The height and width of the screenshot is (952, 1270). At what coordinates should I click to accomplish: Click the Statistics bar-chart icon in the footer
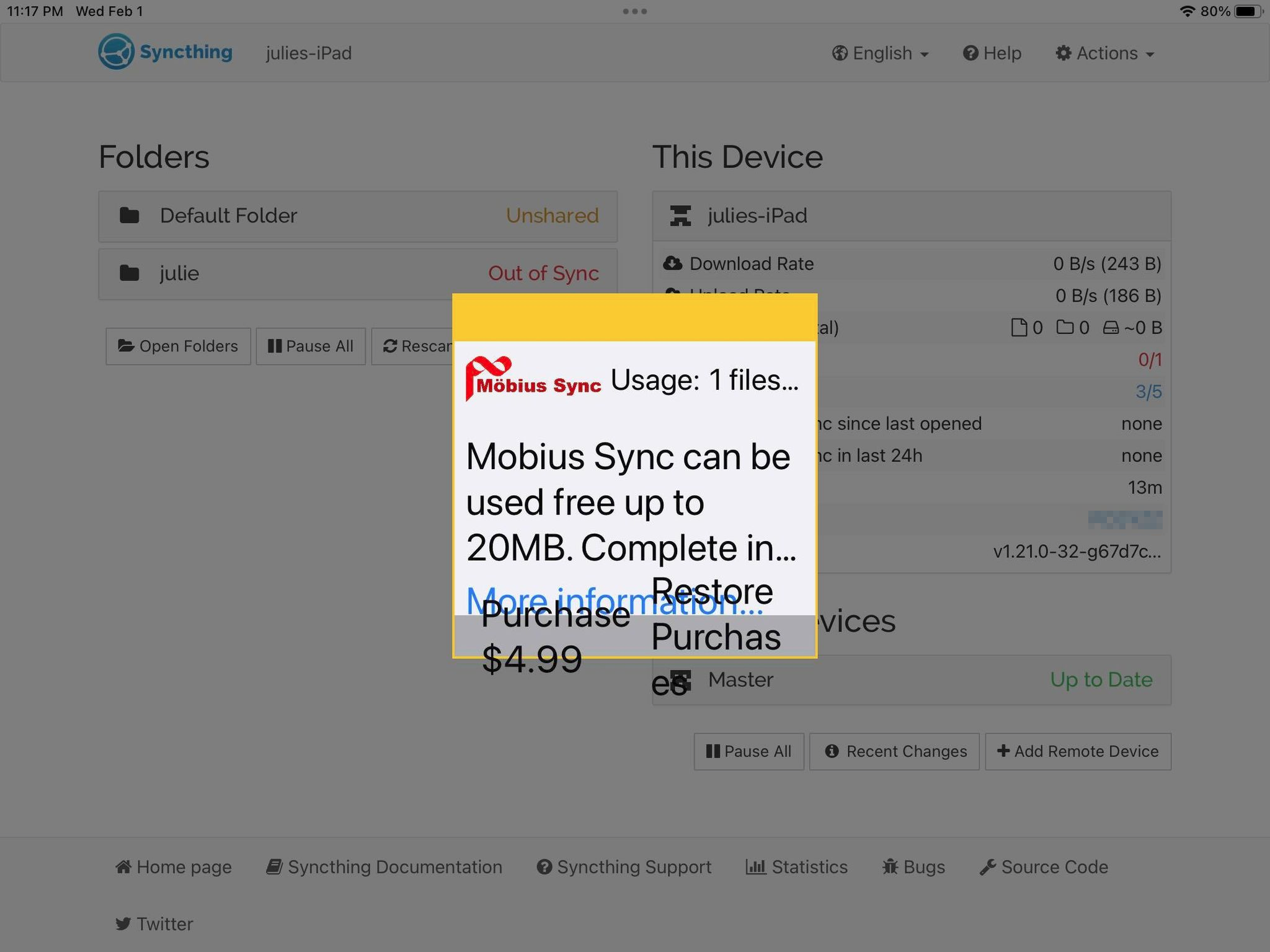click(x=755, y=867)
